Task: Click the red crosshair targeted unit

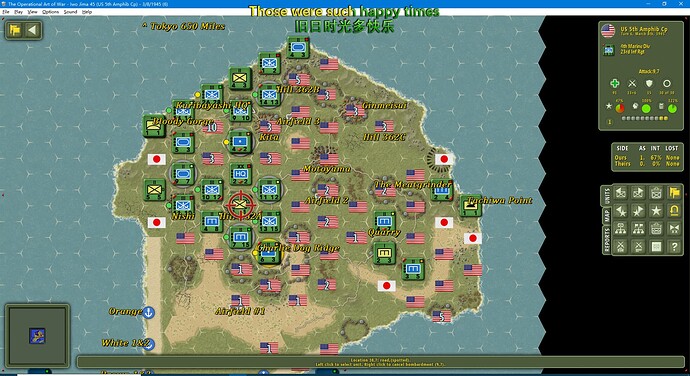Action: pyautogui.click(x=240, y=205)
